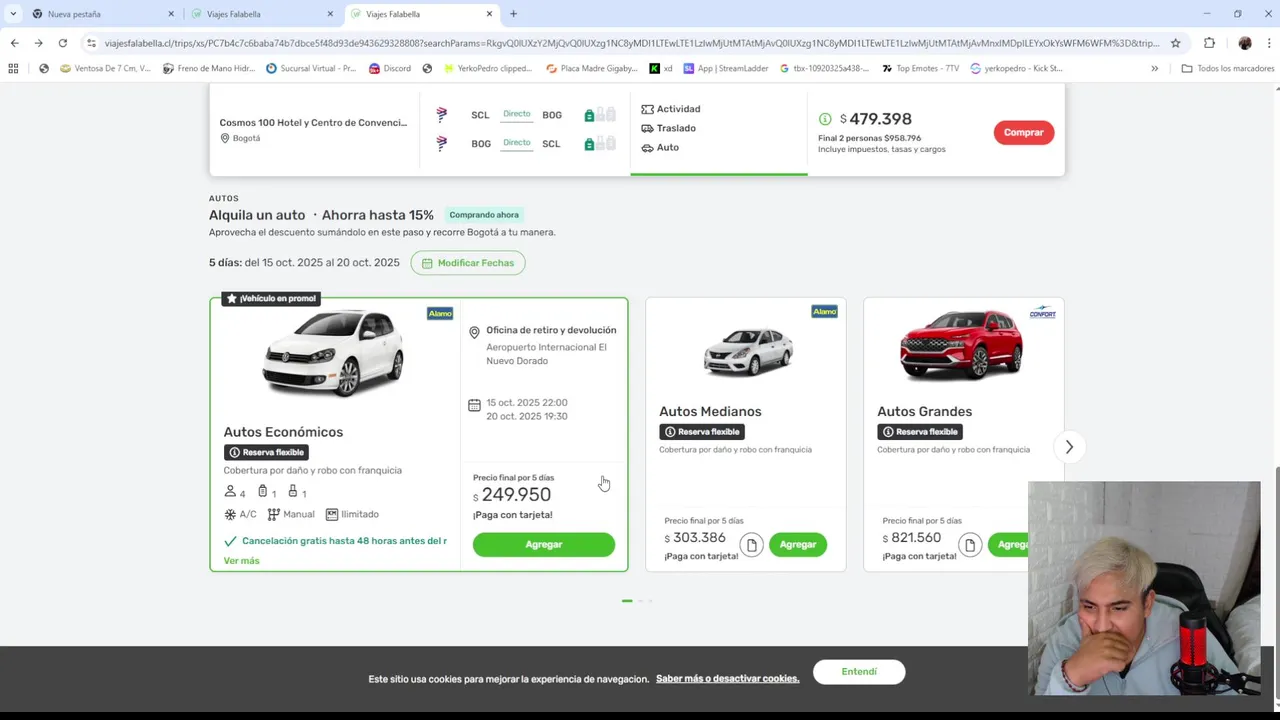Image resolution: width=1280 pixels, height=720 pixels.
Task: Open the Chrome three-dot menu
Action: [x=1268, y=43]
